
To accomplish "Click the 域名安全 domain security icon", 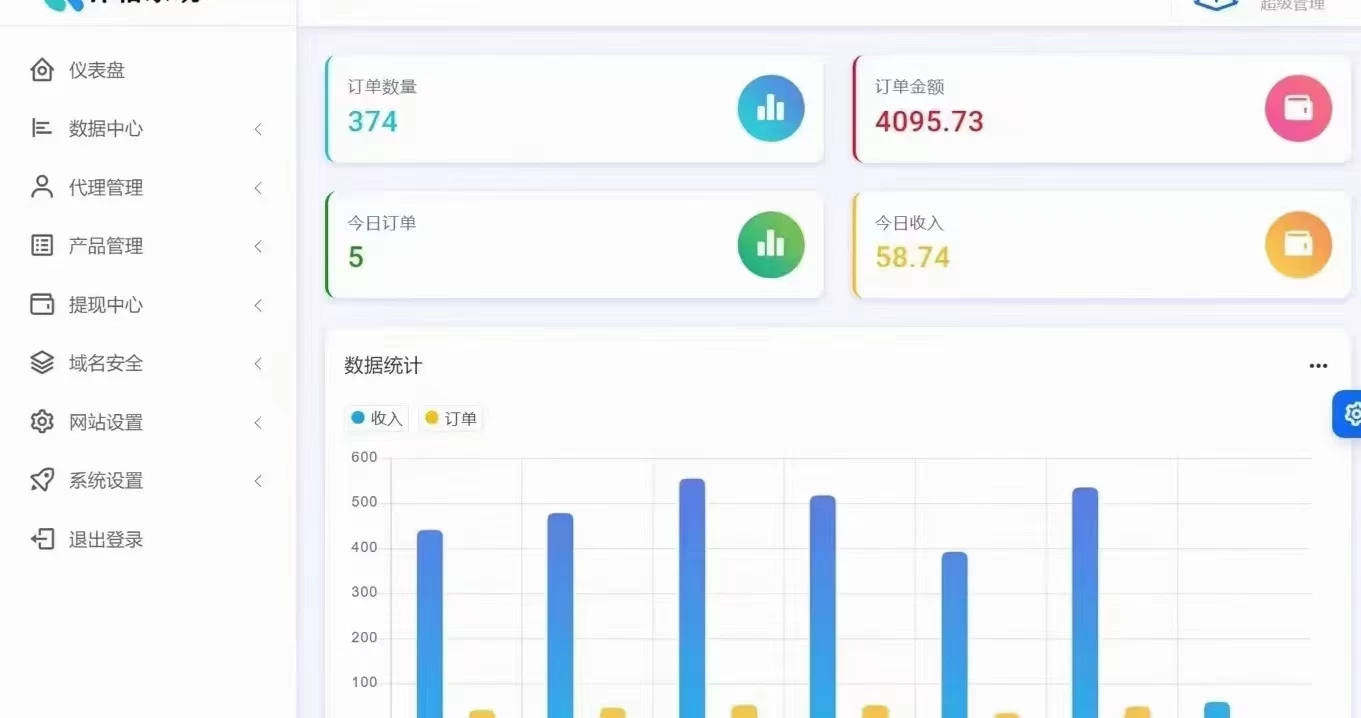I will (41, 363).
